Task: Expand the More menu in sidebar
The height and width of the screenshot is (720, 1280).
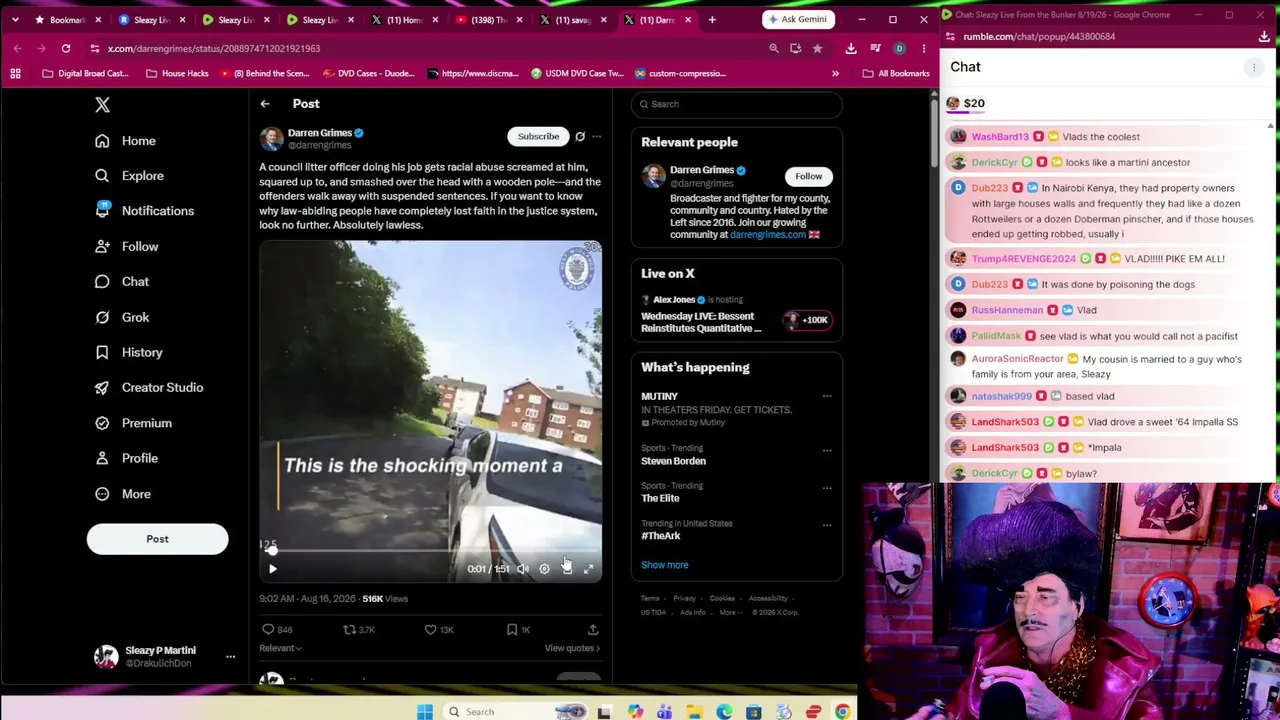Action: point(123,494)
